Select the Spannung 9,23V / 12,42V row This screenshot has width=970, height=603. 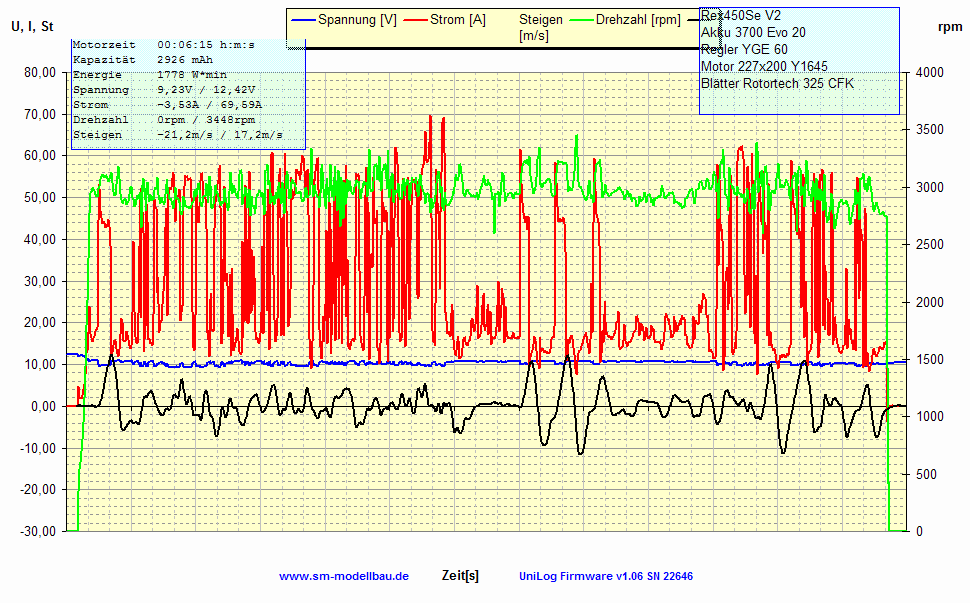tap(164, 90)
